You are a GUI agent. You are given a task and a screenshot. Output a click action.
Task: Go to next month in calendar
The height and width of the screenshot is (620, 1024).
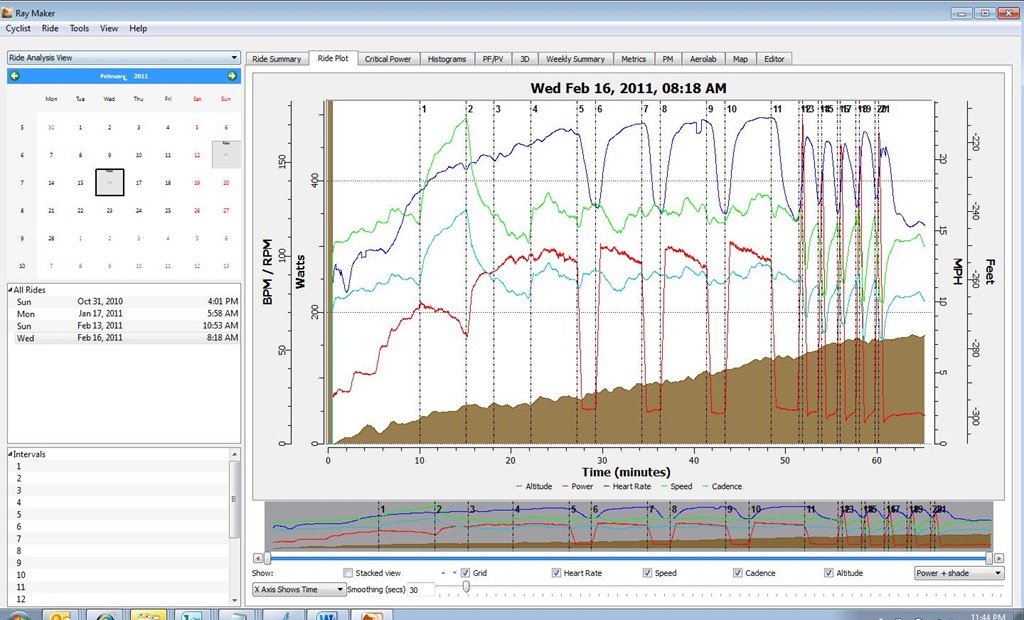232,76
